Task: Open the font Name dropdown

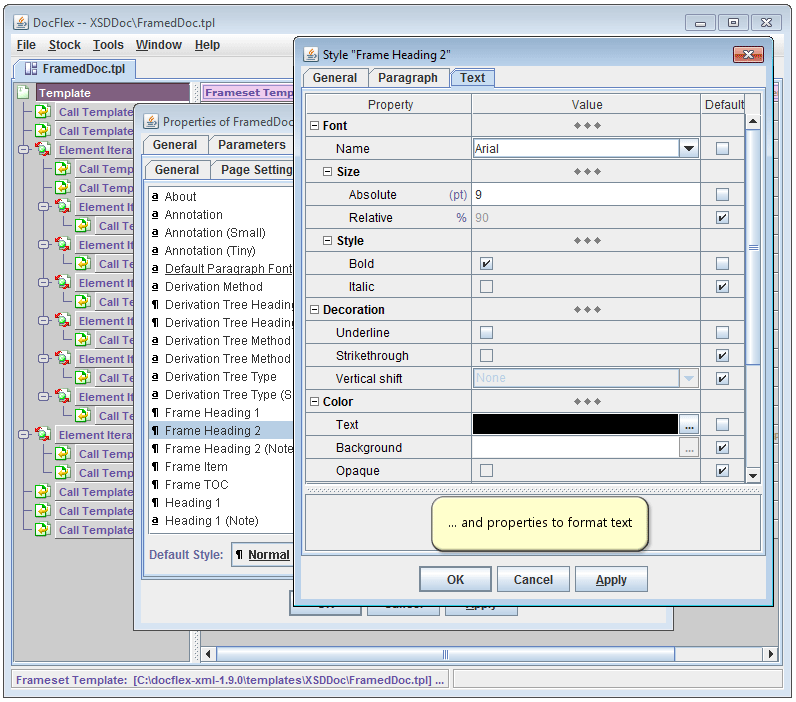Action: 688,149
